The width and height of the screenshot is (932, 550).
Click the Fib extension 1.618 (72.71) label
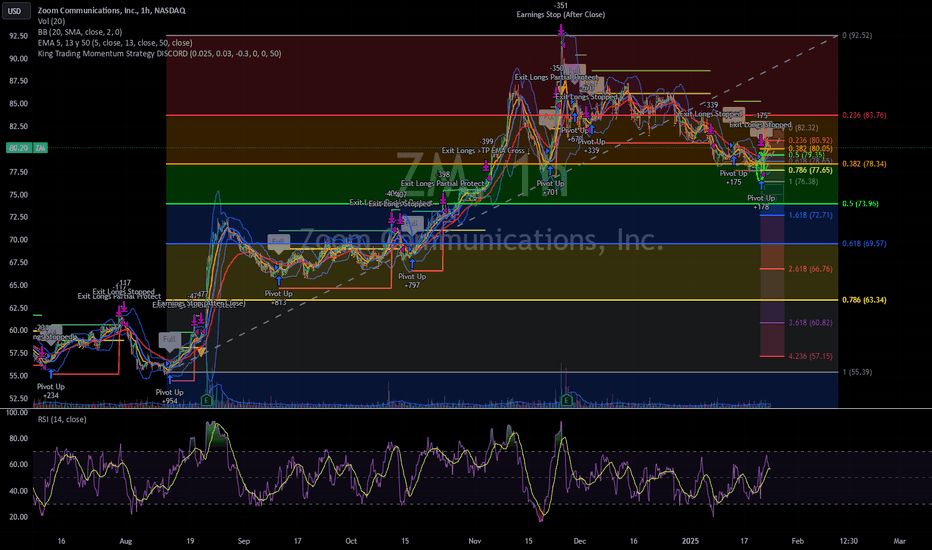coord(810,215)
